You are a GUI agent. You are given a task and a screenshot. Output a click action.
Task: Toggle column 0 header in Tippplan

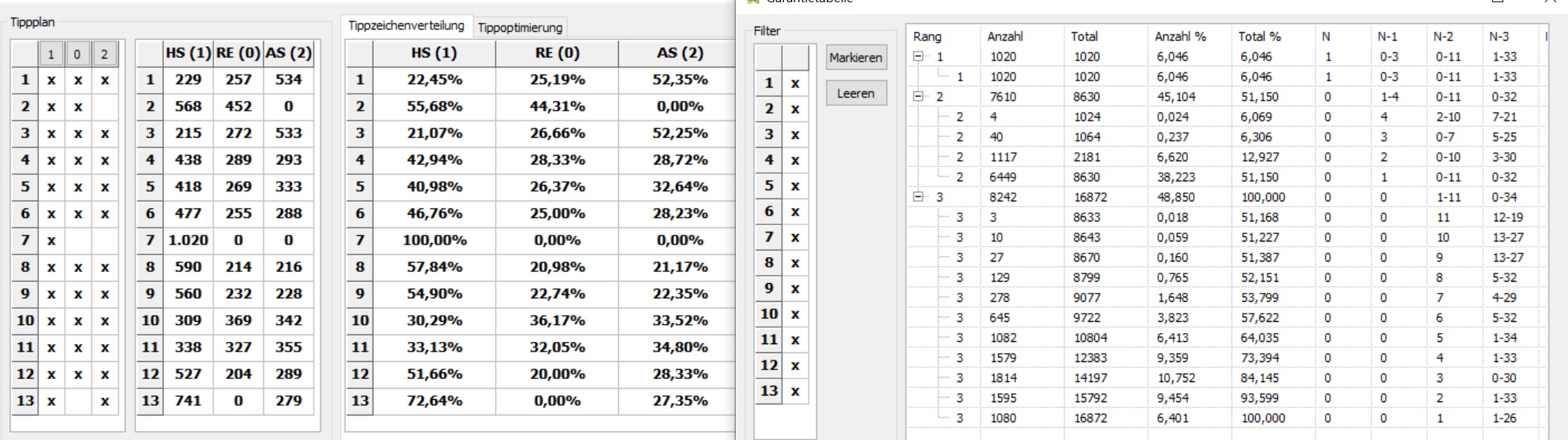click(77, 54)
